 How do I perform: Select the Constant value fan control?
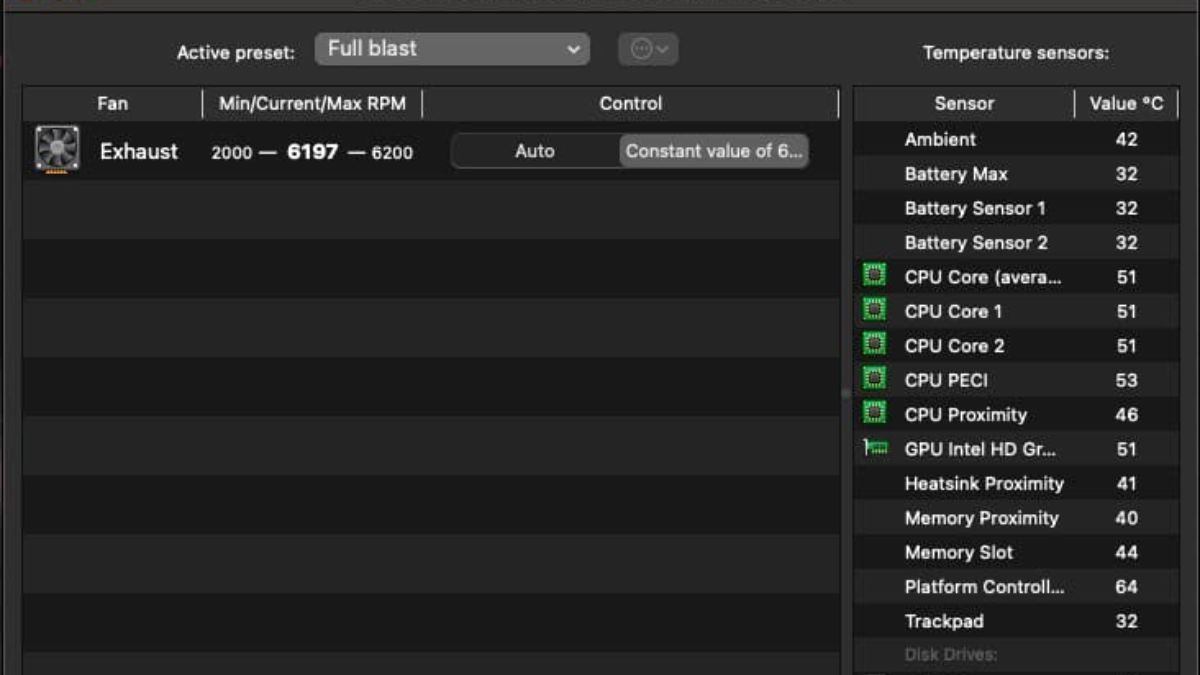pos(714,151)
